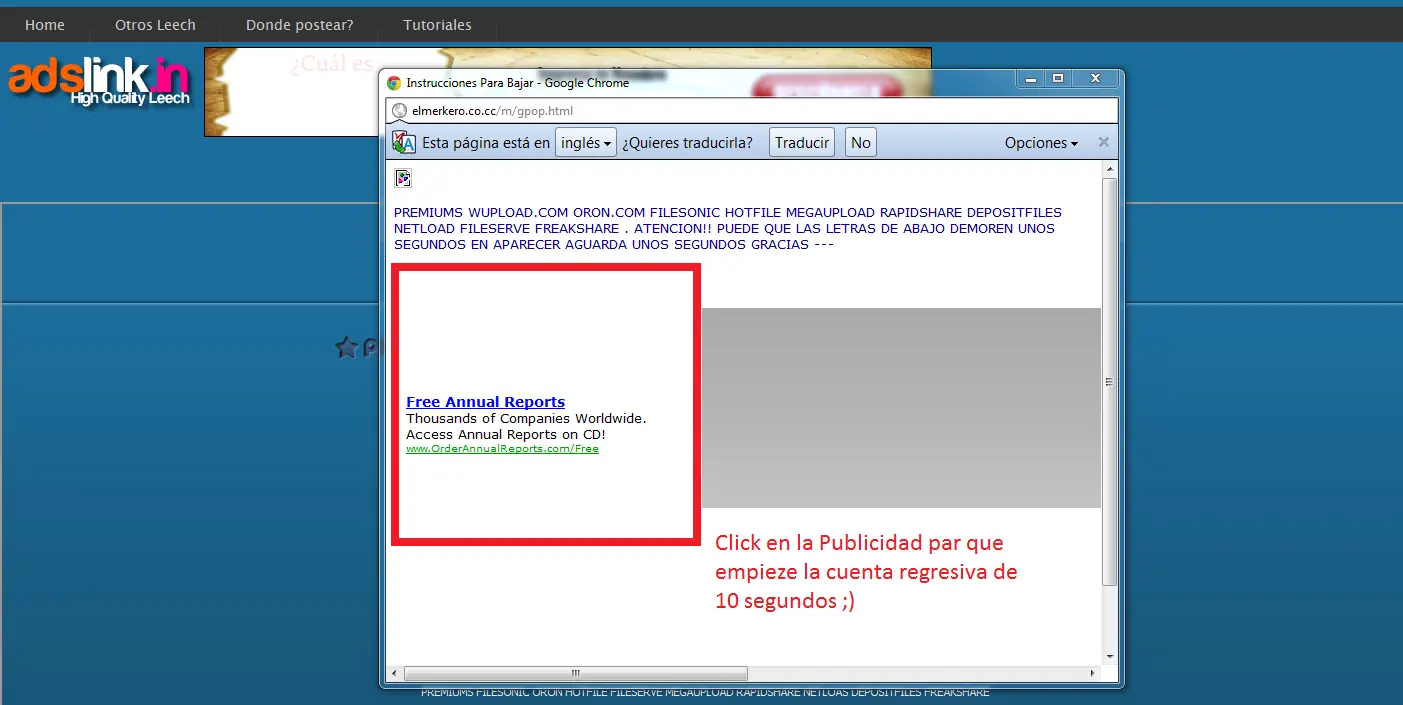1403x705 pixels.
Task: Open the inglés language dropdown
Action: 586,142
